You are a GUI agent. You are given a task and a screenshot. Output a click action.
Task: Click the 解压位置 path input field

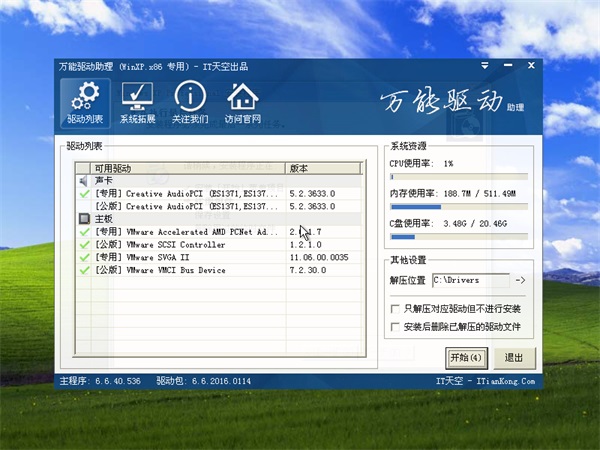pyautogui.click(x=469, y=281)
